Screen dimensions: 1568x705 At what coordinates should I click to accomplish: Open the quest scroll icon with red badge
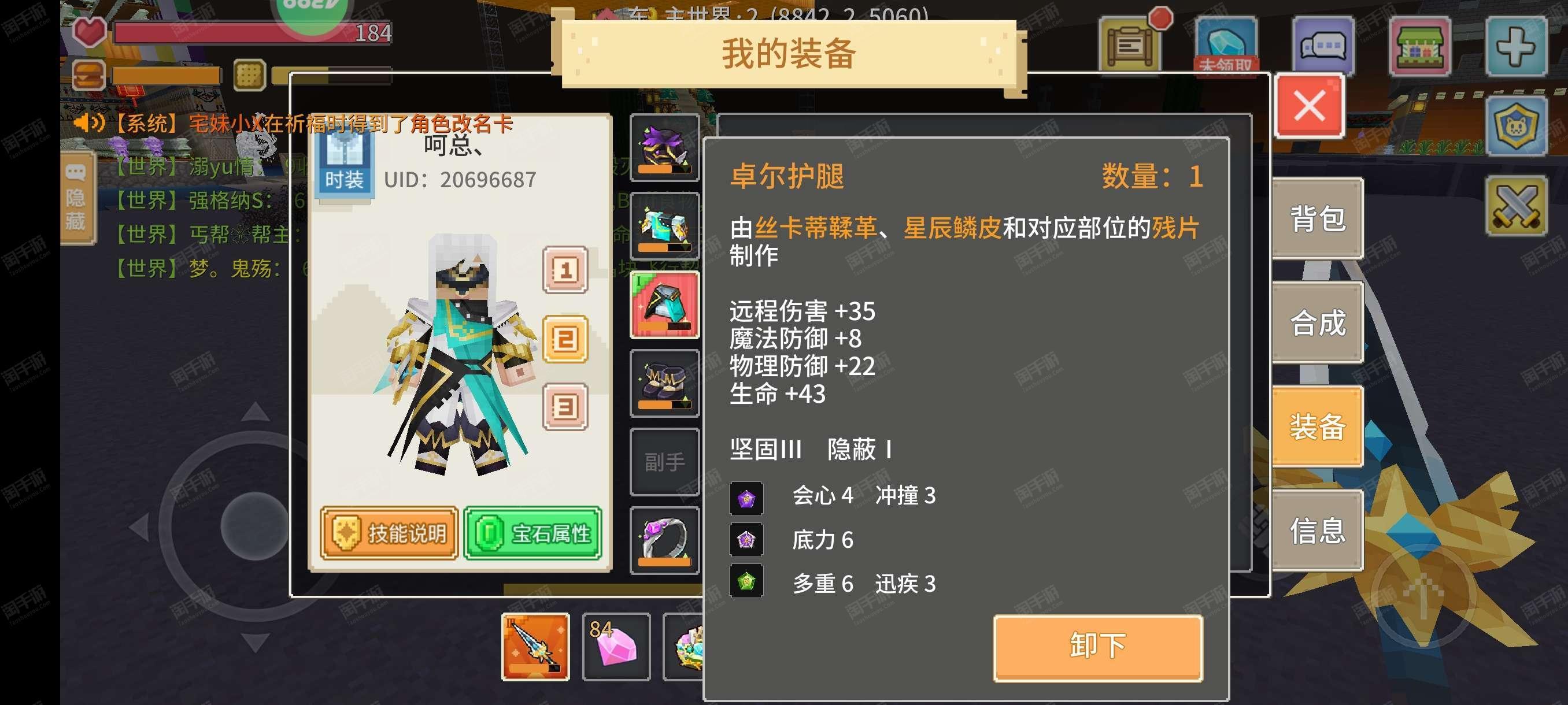pyautogui.click(x=1130, y=44)
